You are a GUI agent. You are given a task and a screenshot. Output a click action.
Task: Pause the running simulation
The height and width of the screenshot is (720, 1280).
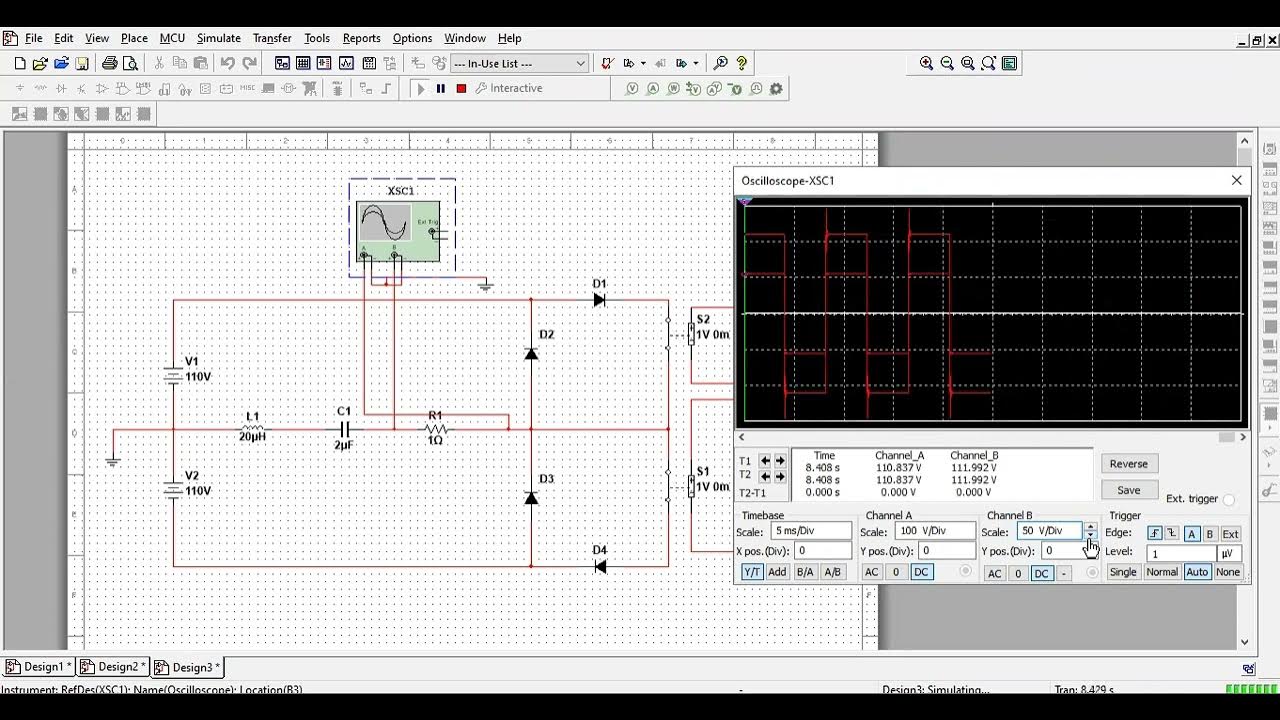(x=440, y=88)
